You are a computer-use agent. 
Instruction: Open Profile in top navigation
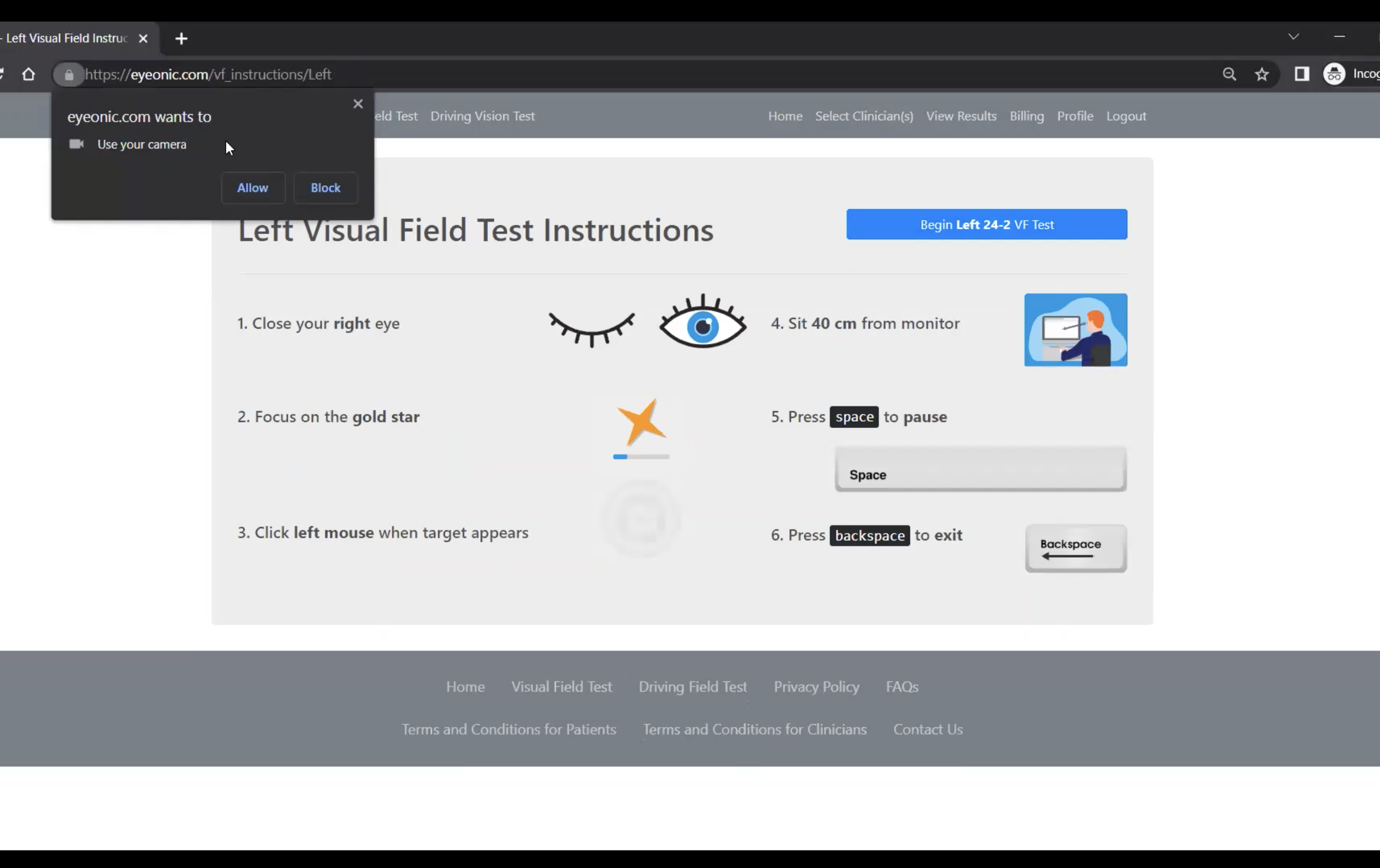(1075, 116)
